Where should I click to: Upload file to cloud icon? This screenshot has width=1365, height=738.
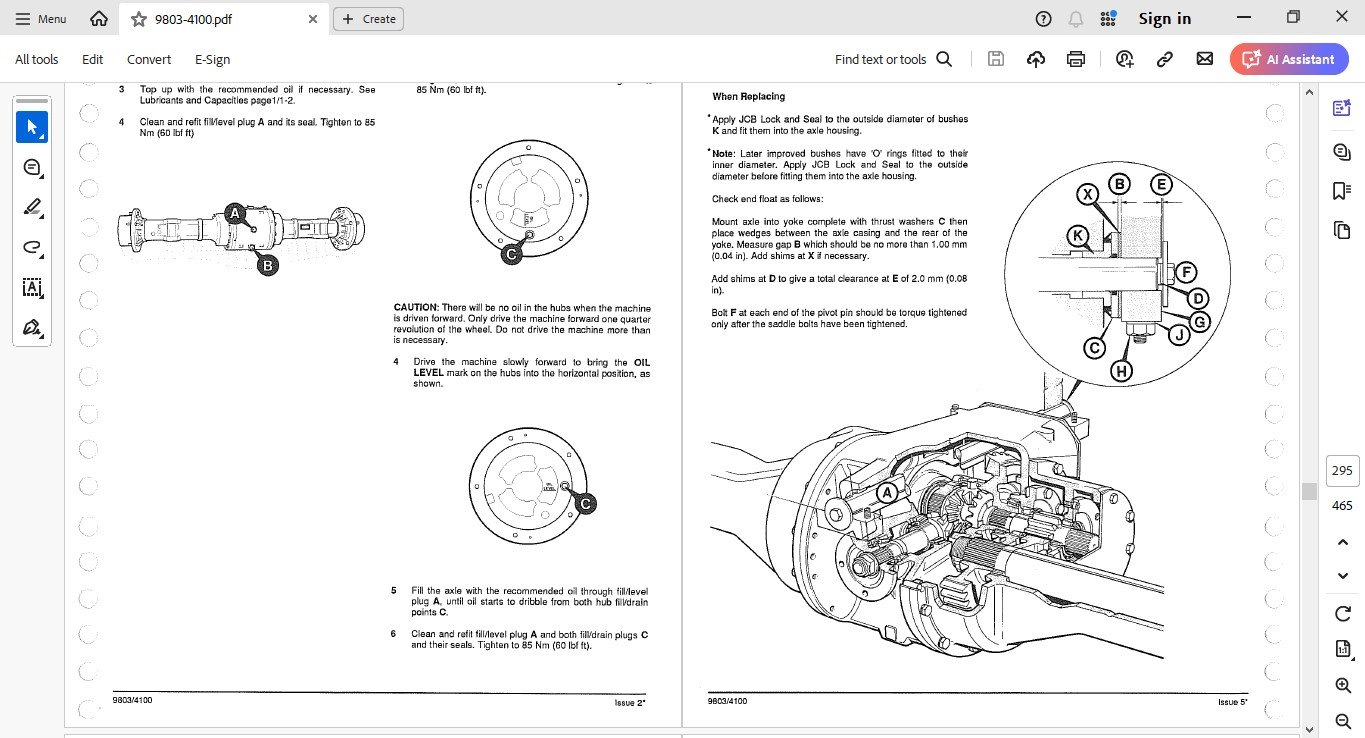1036,59
